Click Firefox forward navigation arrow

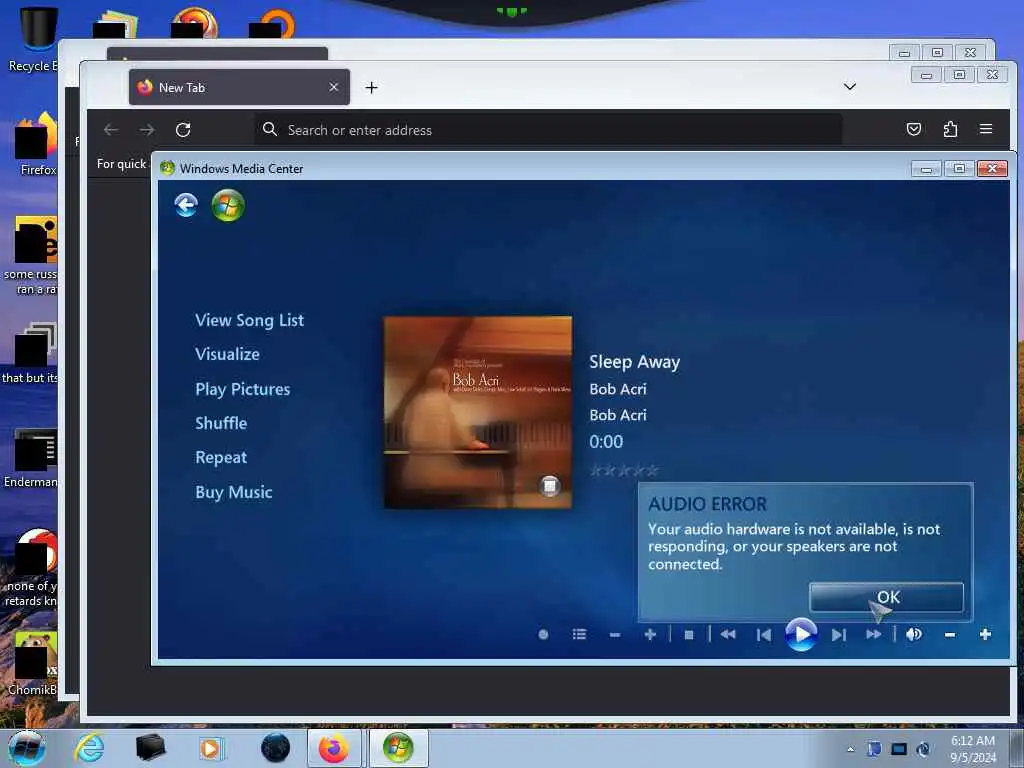[x=147, y=130]
